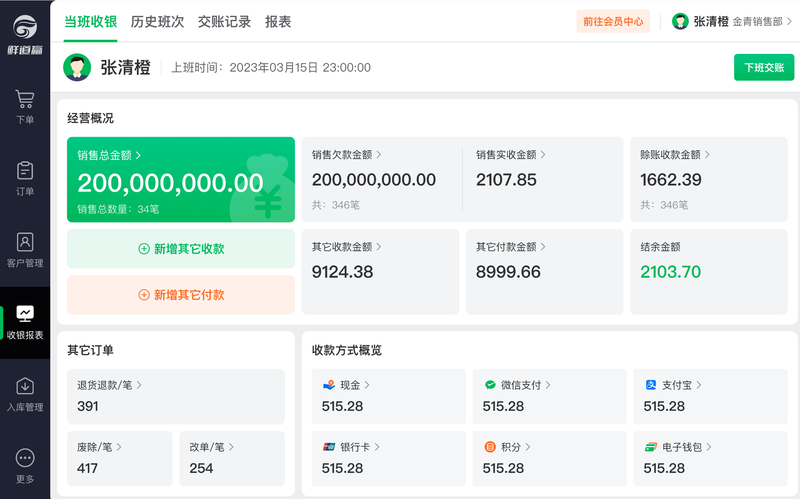
Task: Open the 订单 clipboard icon in sidebar
Action: tap(24, 170)
